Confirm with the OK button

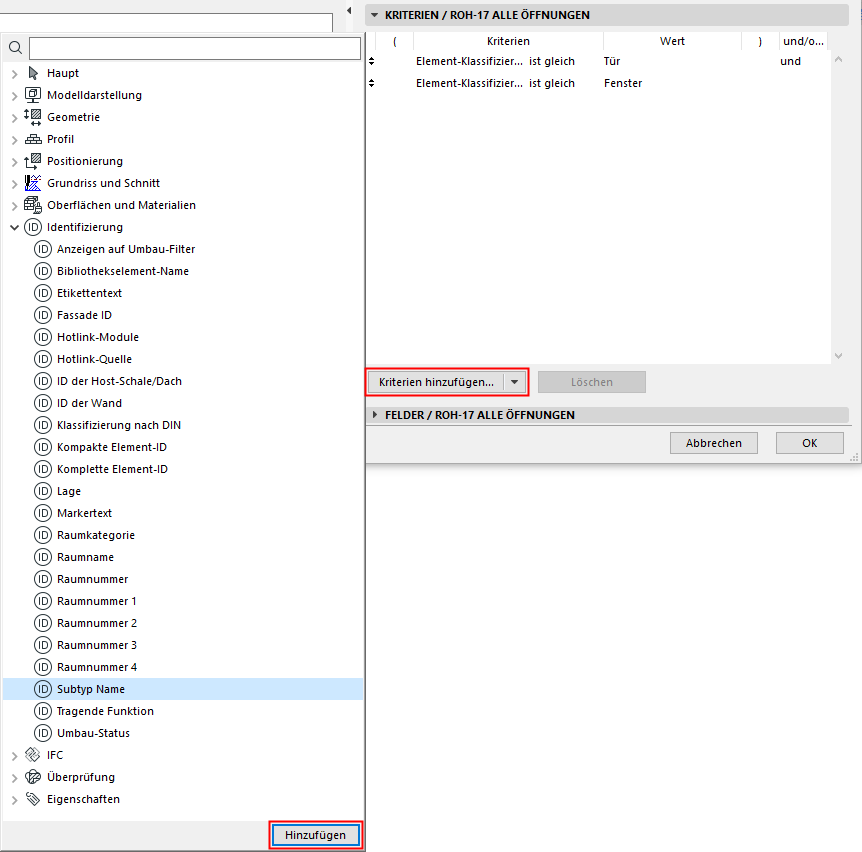tap(810, 443)
